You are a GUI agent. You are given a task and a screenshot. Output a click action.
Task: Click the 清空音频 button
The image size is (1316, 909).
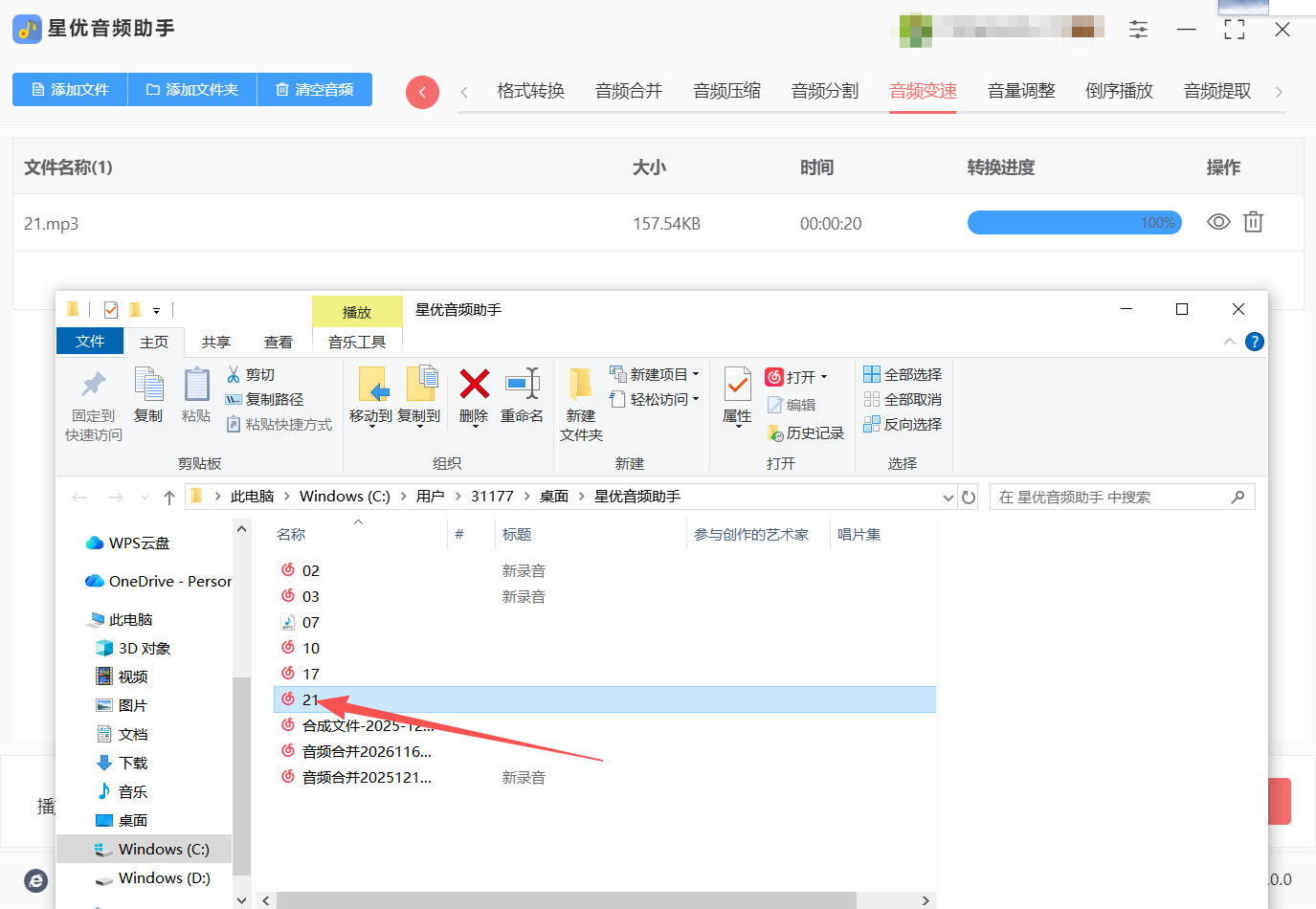(x=315, y=89)
